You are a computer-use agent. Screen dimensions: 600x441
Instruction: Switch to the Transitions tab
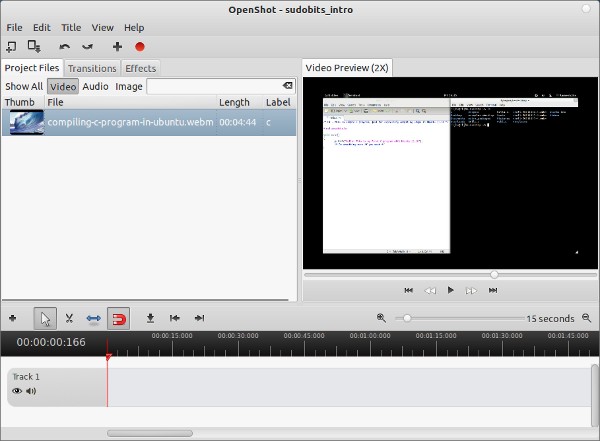[x=92, y=68]
